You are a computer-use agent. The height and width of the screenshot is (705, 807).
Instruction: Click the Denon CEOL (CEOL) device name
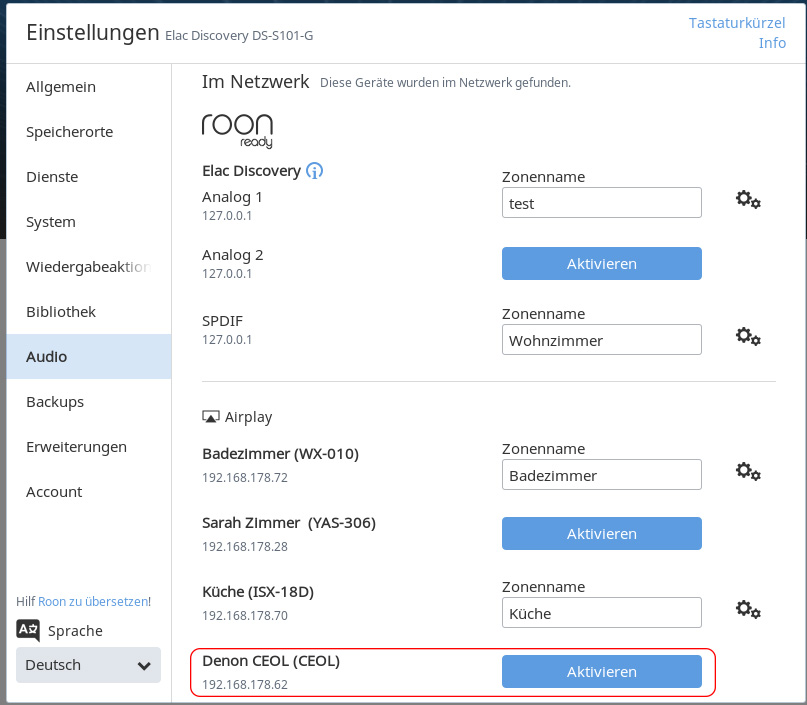click(271, 661)
